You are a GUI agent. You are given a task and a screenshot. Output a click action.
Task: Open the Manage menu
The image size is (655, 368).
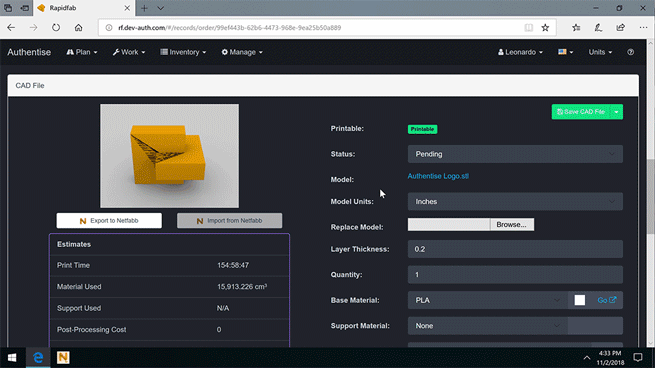click(242, 52)
